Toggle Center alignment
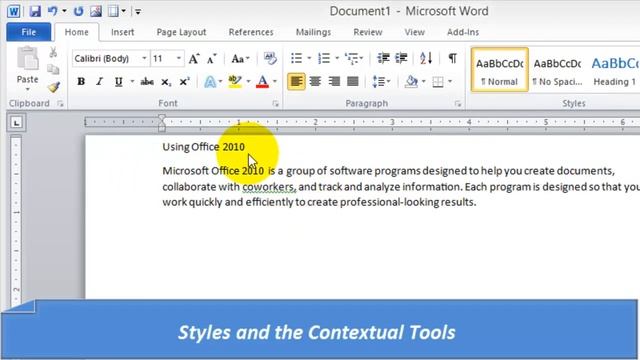640x360 pixels. point(315,82)
